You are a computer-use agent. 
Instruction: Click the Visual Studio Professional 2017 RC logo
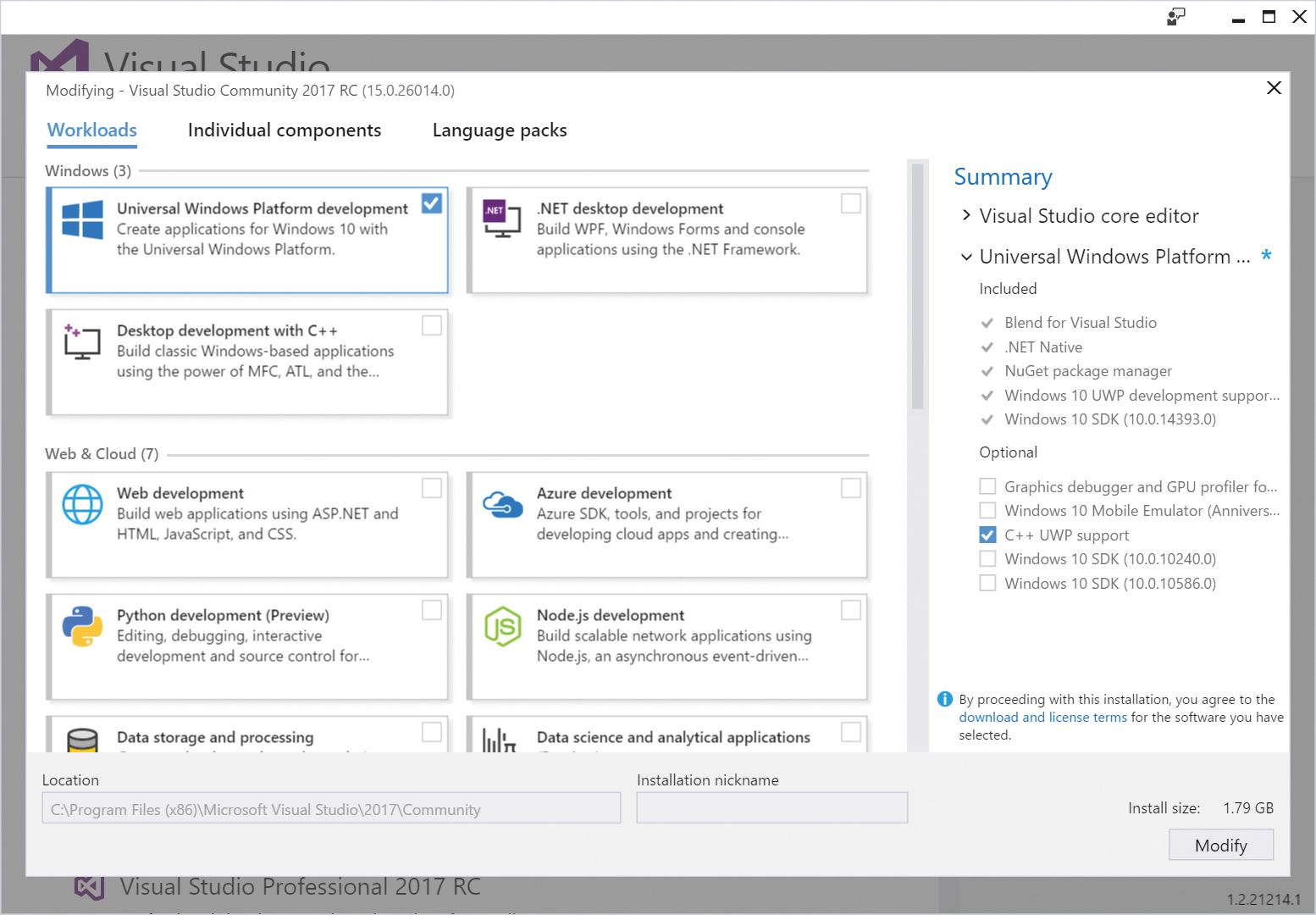coord(89,887)
